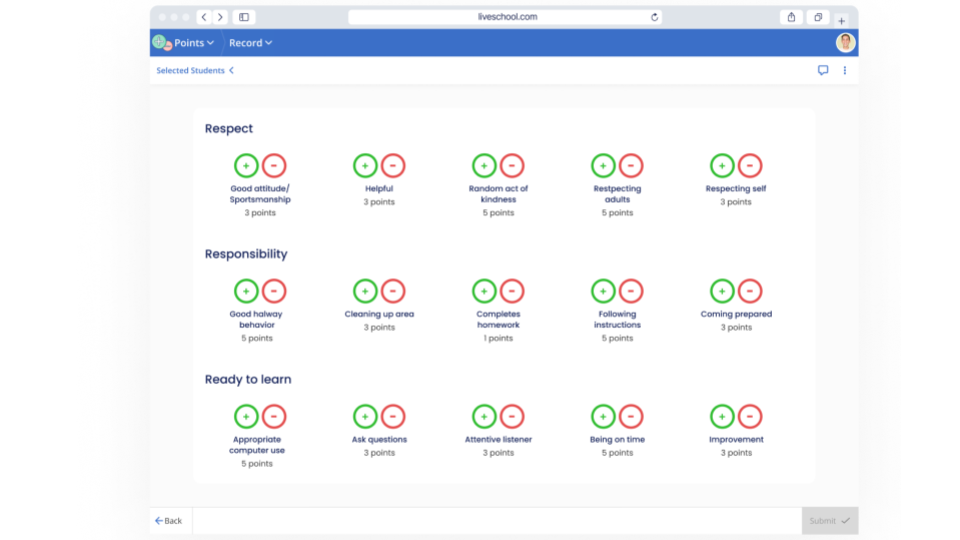This screenshot has width=960, height=540.
Task: Click minus button under Helpful
Action: [x=393, y=165]
